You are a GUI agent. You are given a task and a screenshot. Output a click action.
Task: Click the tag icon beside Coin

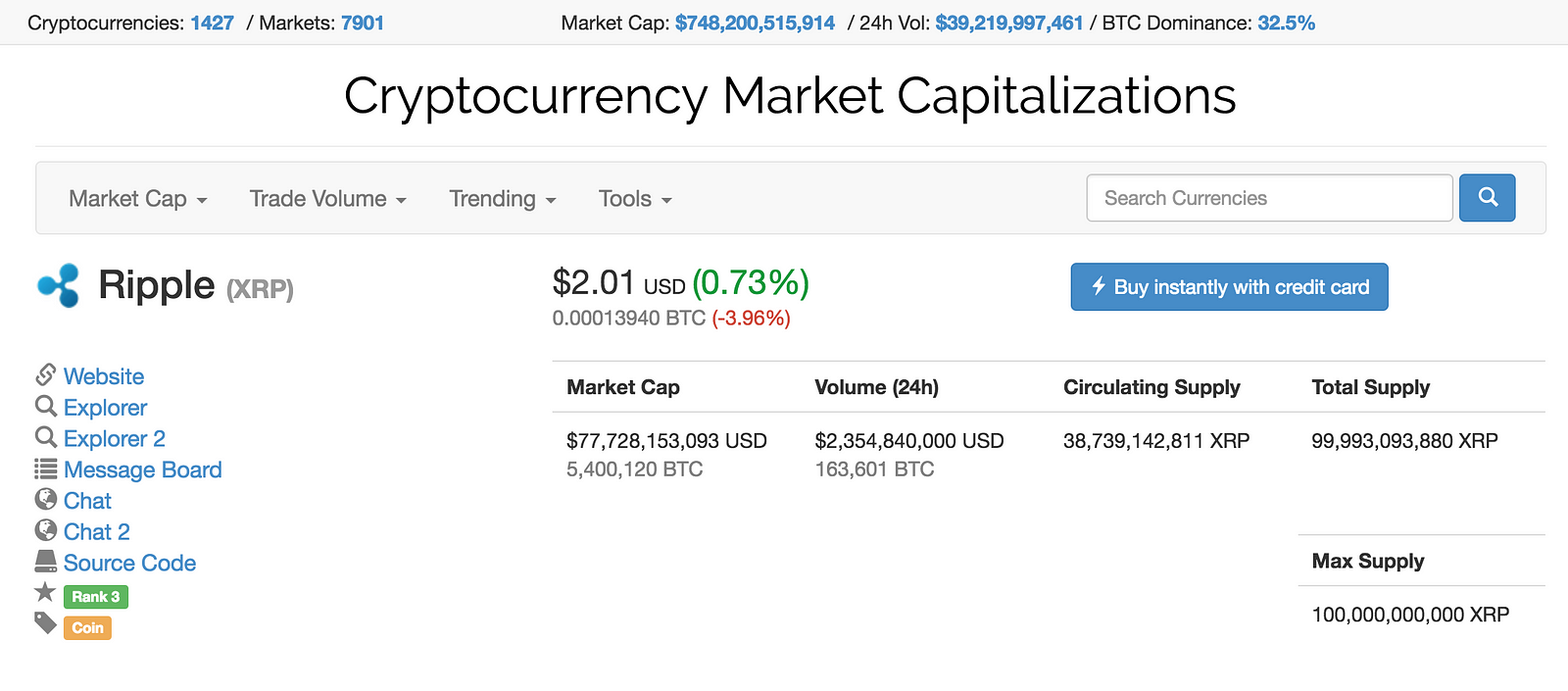pos(45,623)
